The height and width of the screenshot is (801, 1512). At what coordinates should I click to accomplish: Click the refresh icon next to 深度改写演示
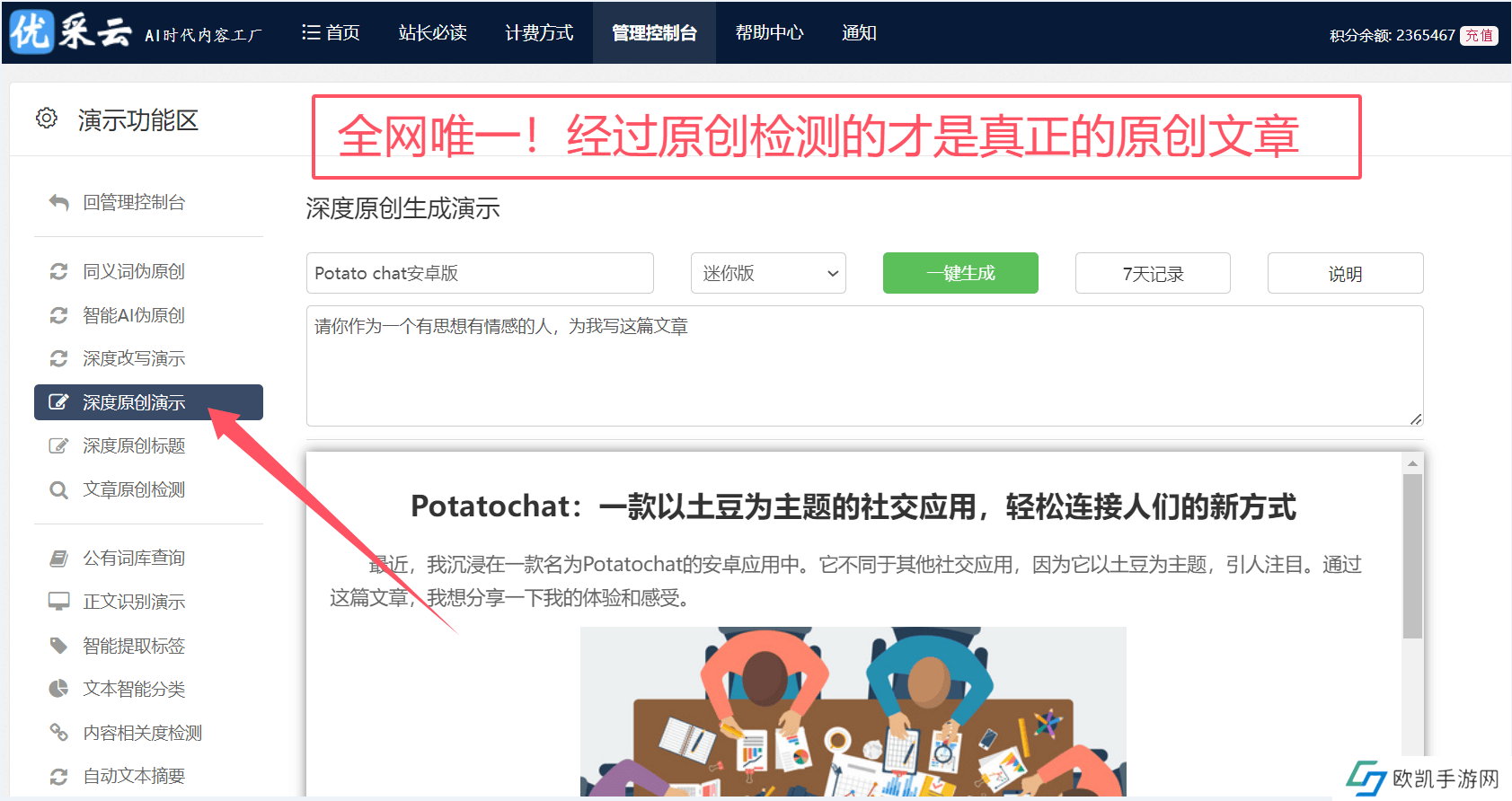tap(58, 358)
